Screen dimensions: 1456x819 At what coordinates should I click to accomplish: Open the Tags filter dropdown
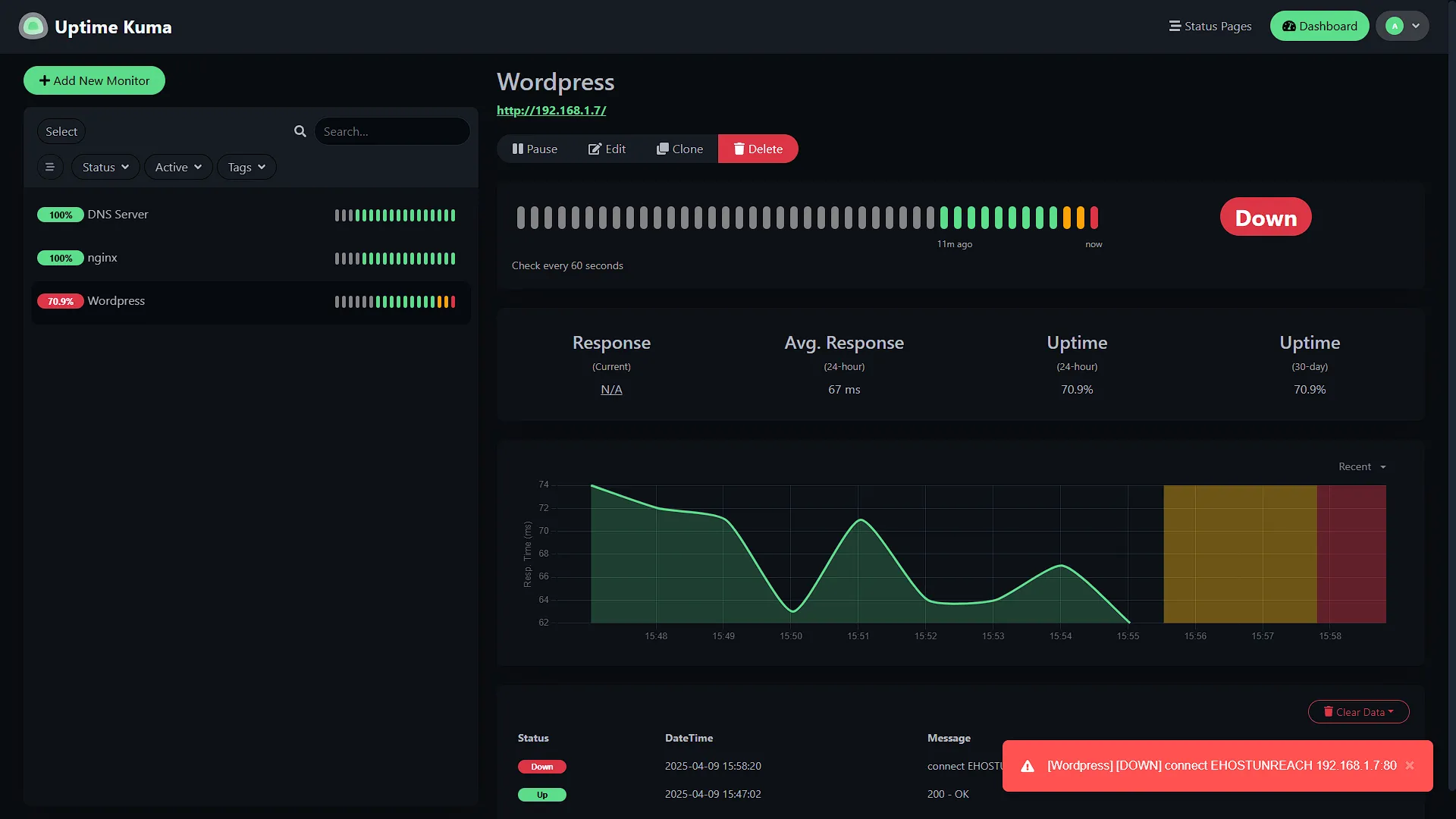[246, 167]
